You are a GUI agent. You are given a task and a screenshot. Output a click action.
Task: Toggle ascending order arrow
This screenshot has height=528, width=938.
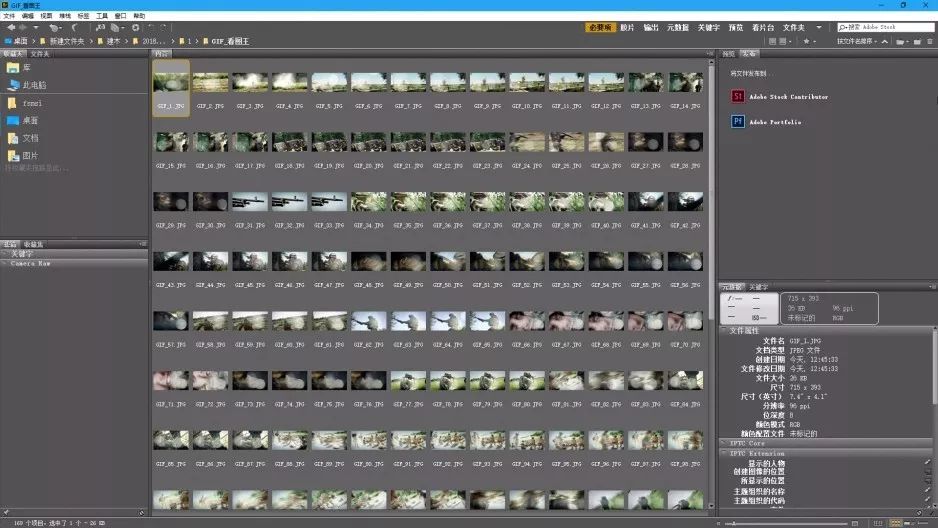[x=885, y=41]
